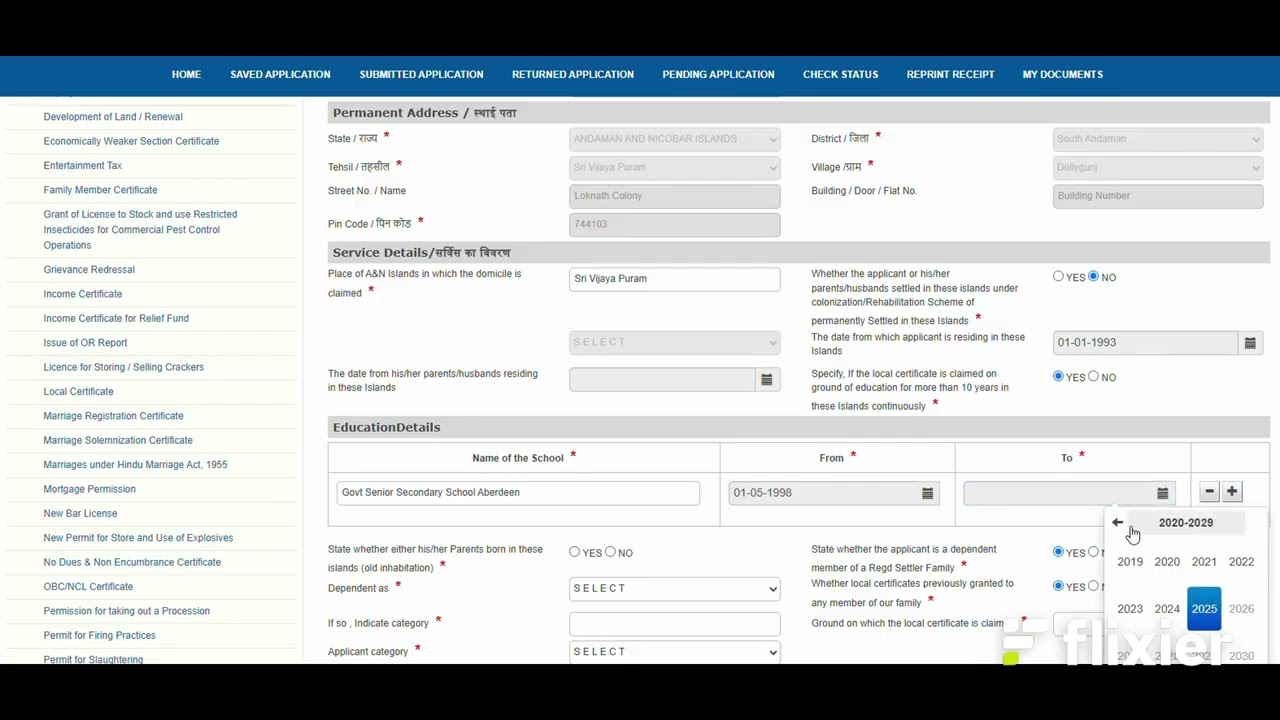Select YES for local certificates previously granted

click(1058, 586)
